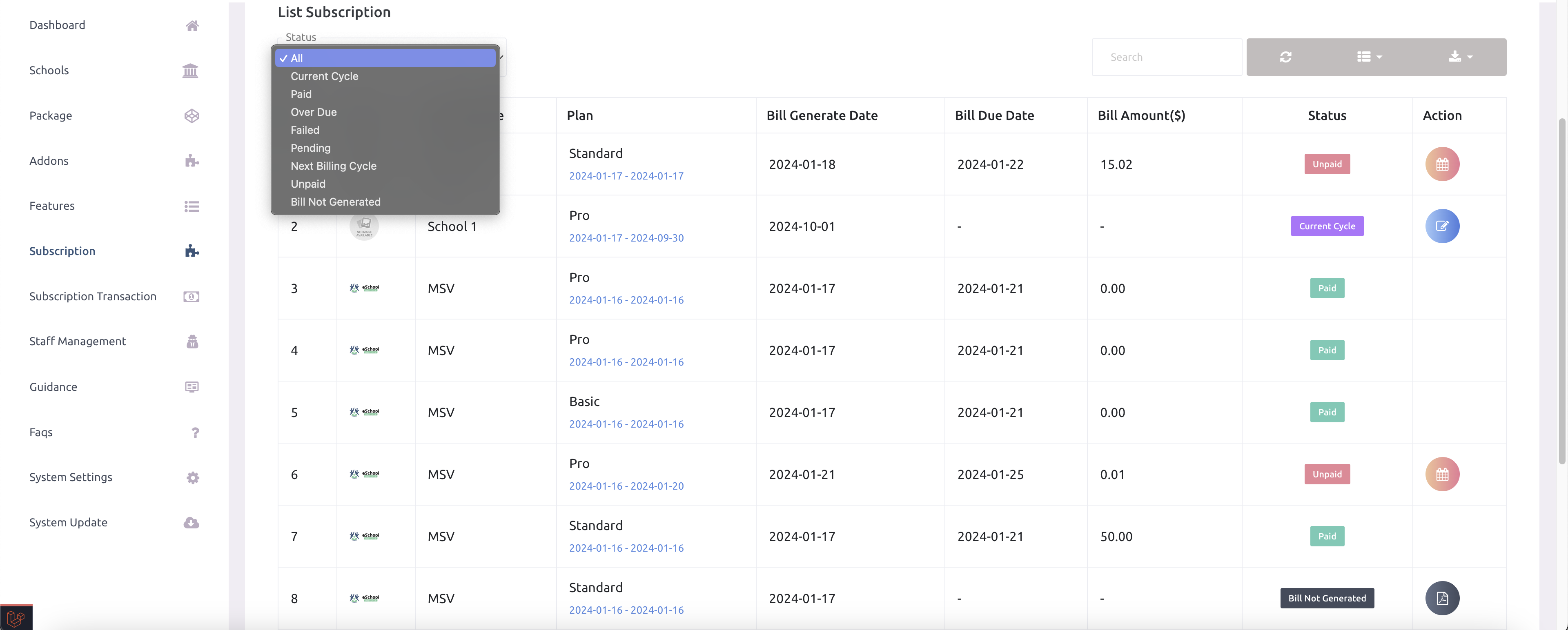Pick 'Bill Not Generated' filter option
Viewport: 1568px width, 630px height.
(335, 202)
